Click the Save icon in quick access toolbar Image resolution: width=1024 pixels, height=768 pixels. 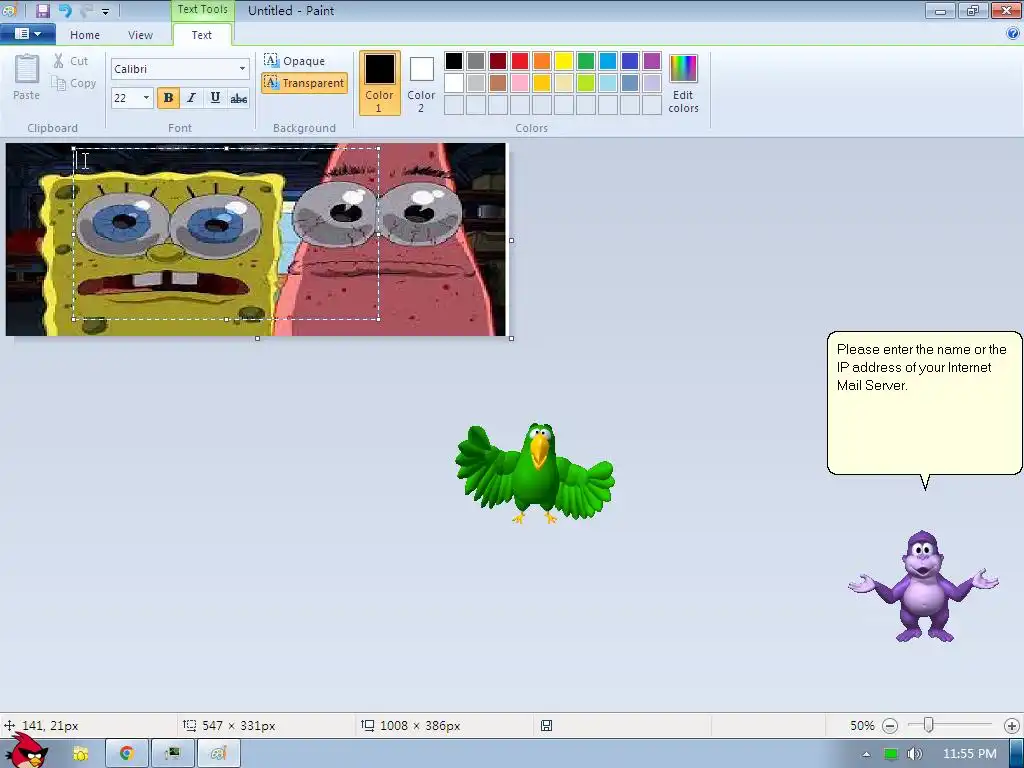[x=43, y=10]
